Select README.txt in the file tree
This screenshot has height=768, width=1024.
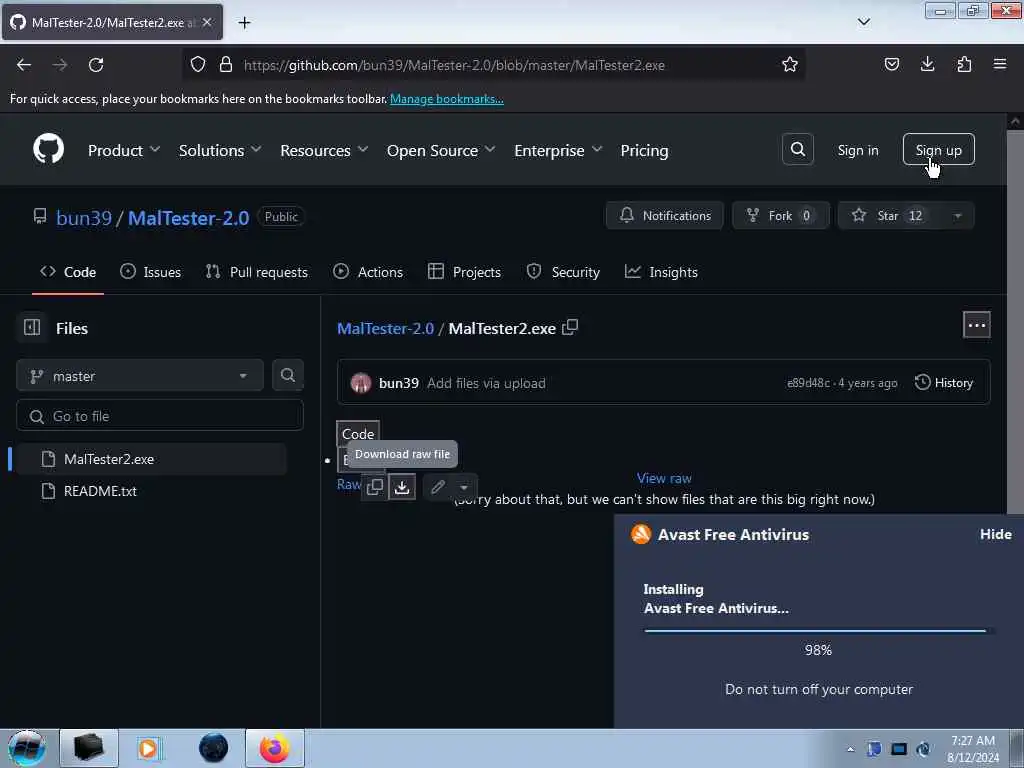[151, 490]
